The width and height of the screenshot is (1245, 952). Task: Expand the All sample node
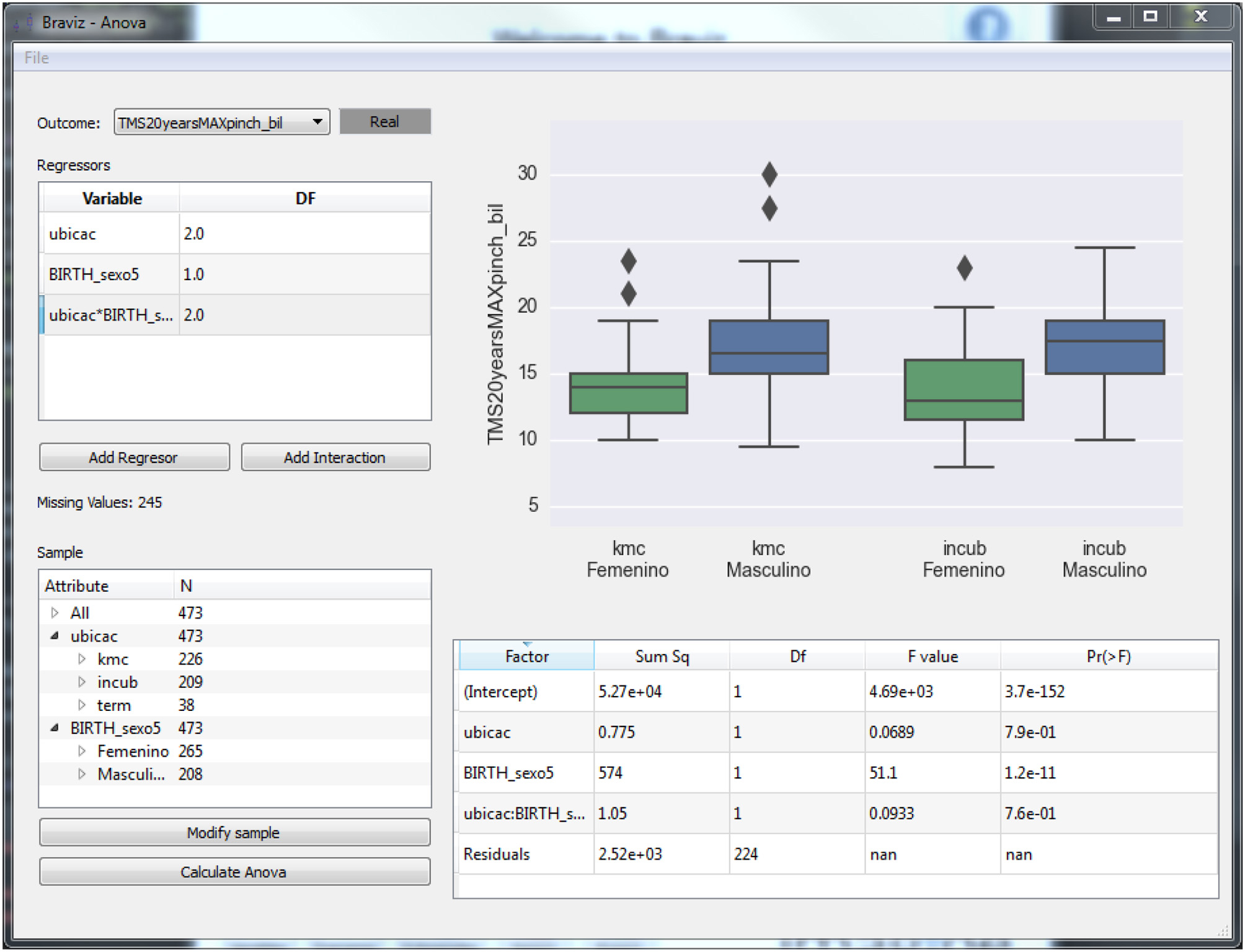point(55,613)
